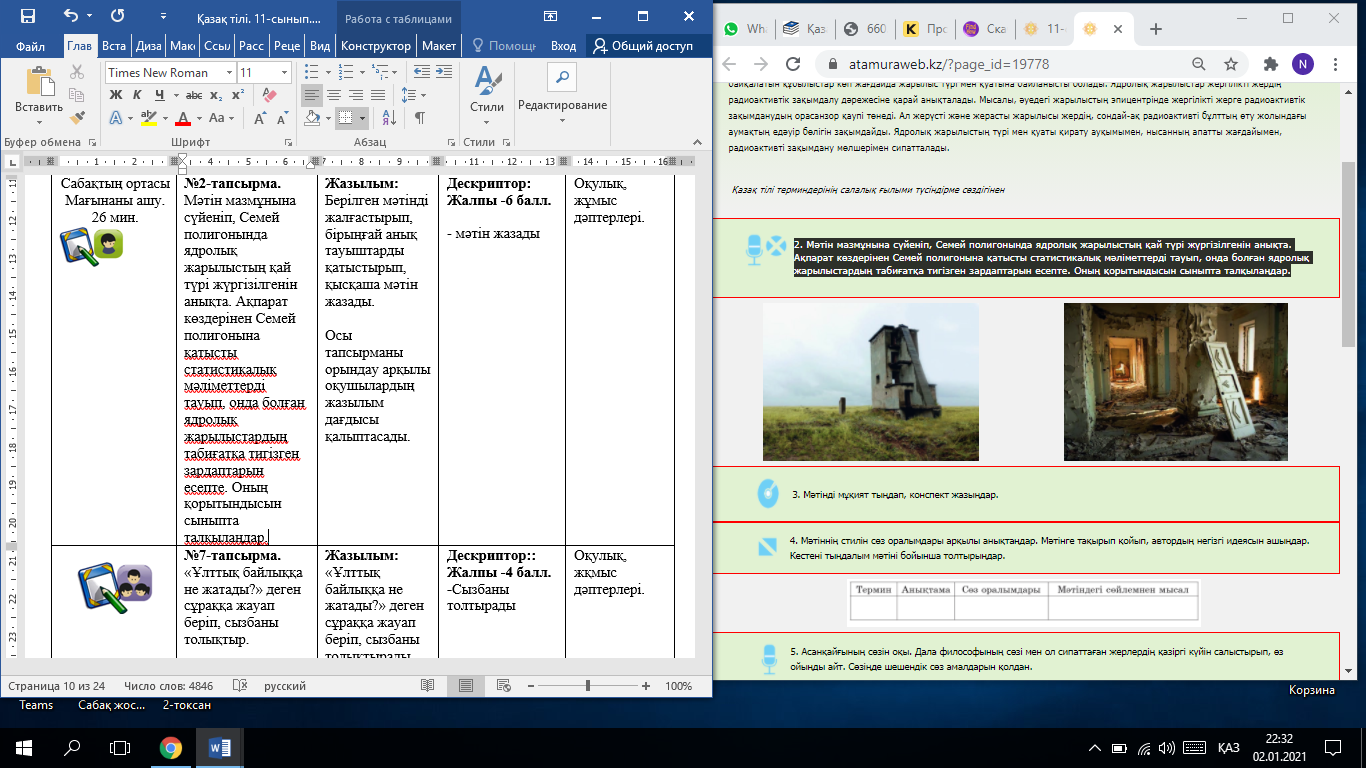The height and width of the screenshot is (768, 1366).
Task: Toggle italic formatting (К)
Action: tap(137, 95)
